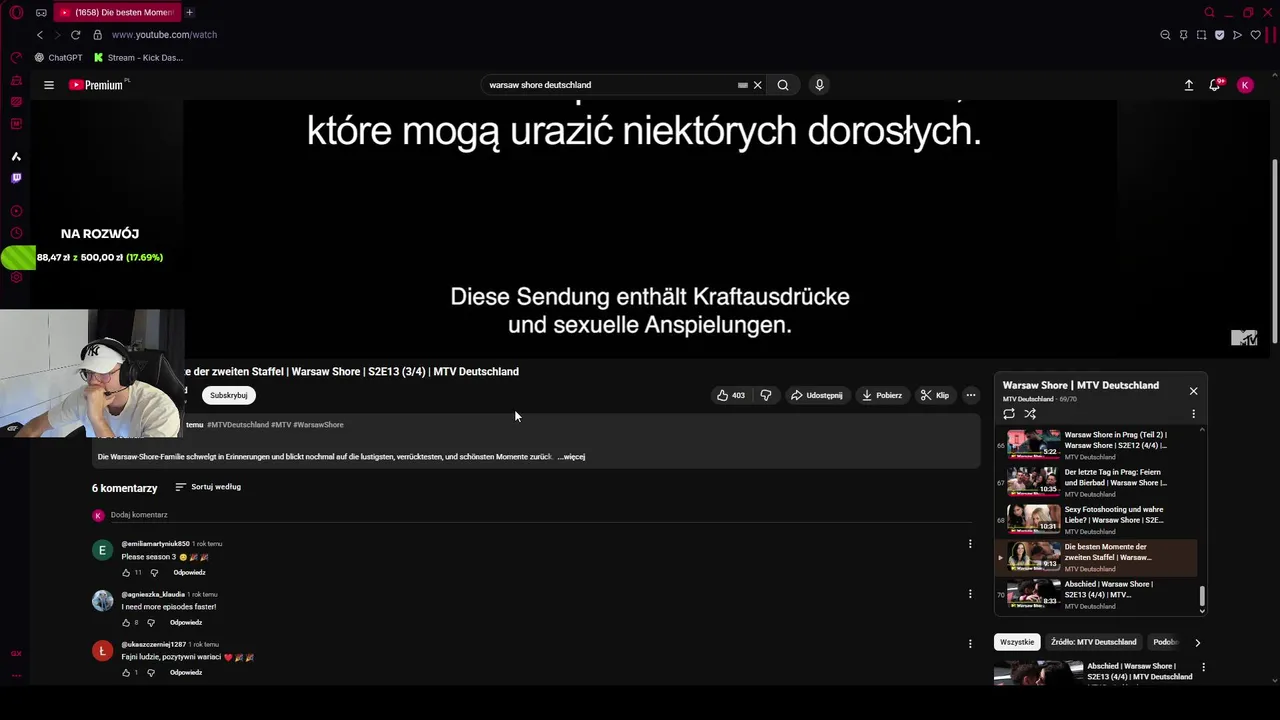
Task: Download the video with Pobierz
Action: coord(882,395)
